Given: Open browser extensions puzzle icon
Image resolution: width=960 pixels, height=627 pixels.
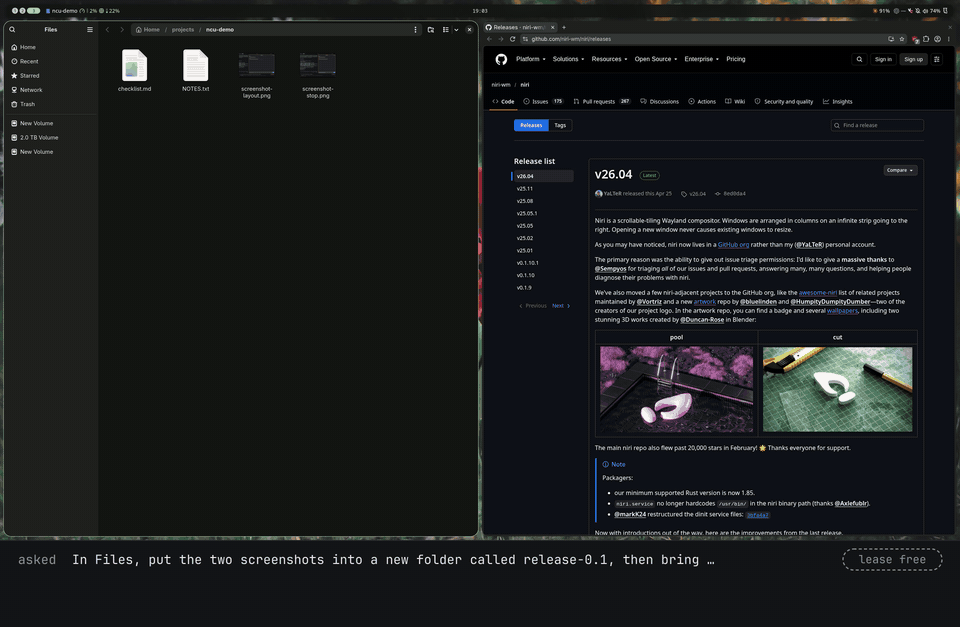Looking at the screenshot, I should [926, 39].
